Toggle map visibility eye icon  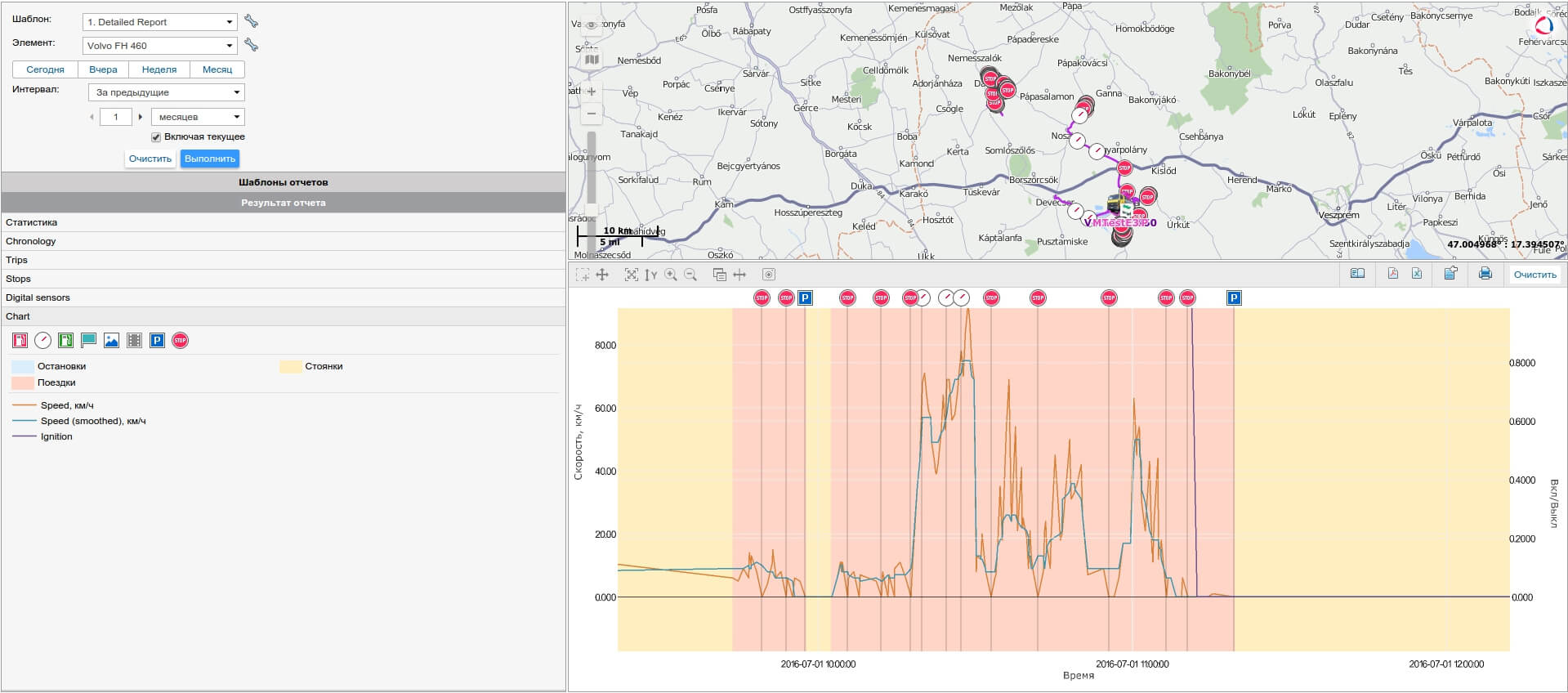click(x=592, y=25)
